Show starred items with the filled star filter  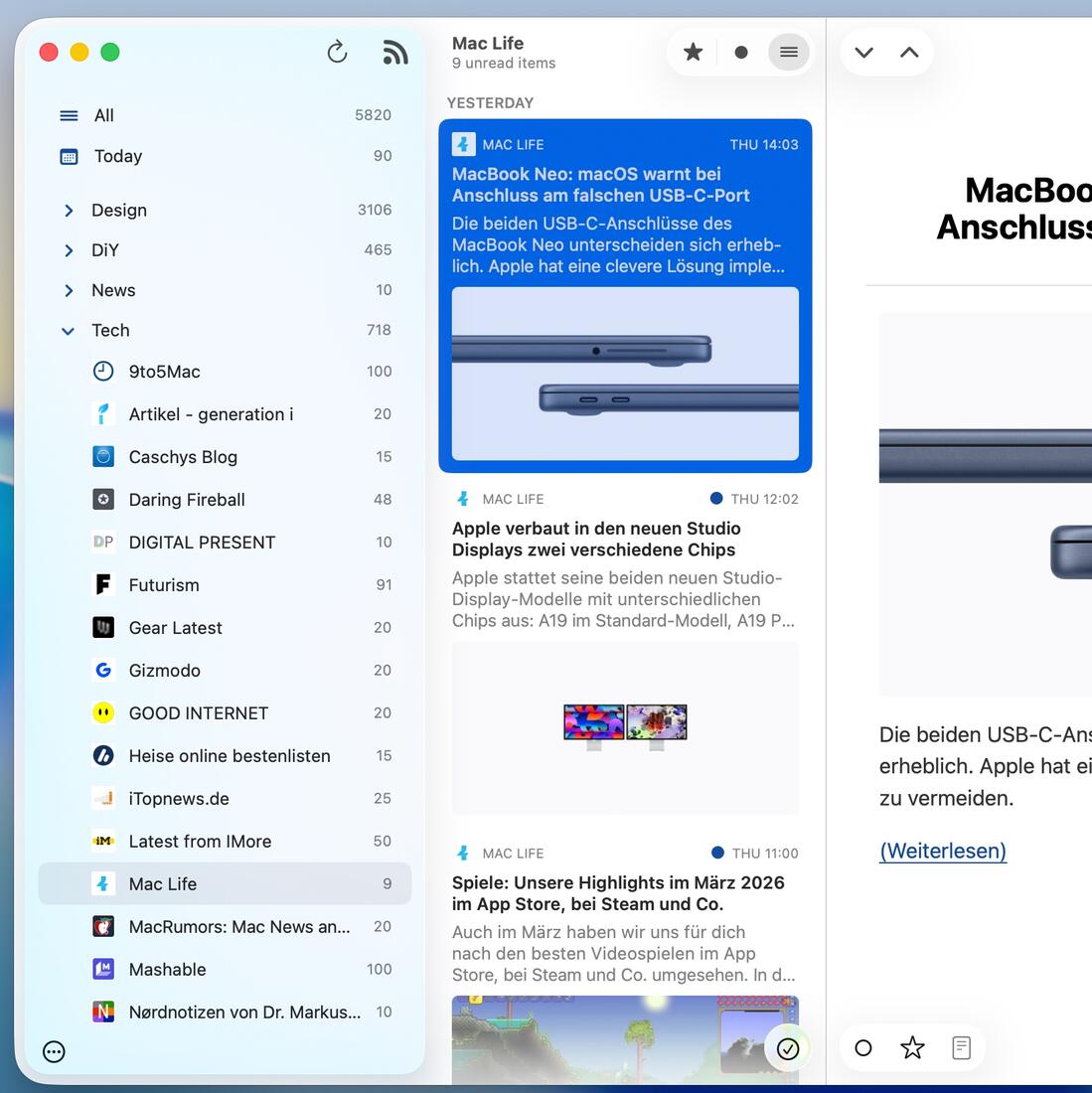click(x=693, y=53)
